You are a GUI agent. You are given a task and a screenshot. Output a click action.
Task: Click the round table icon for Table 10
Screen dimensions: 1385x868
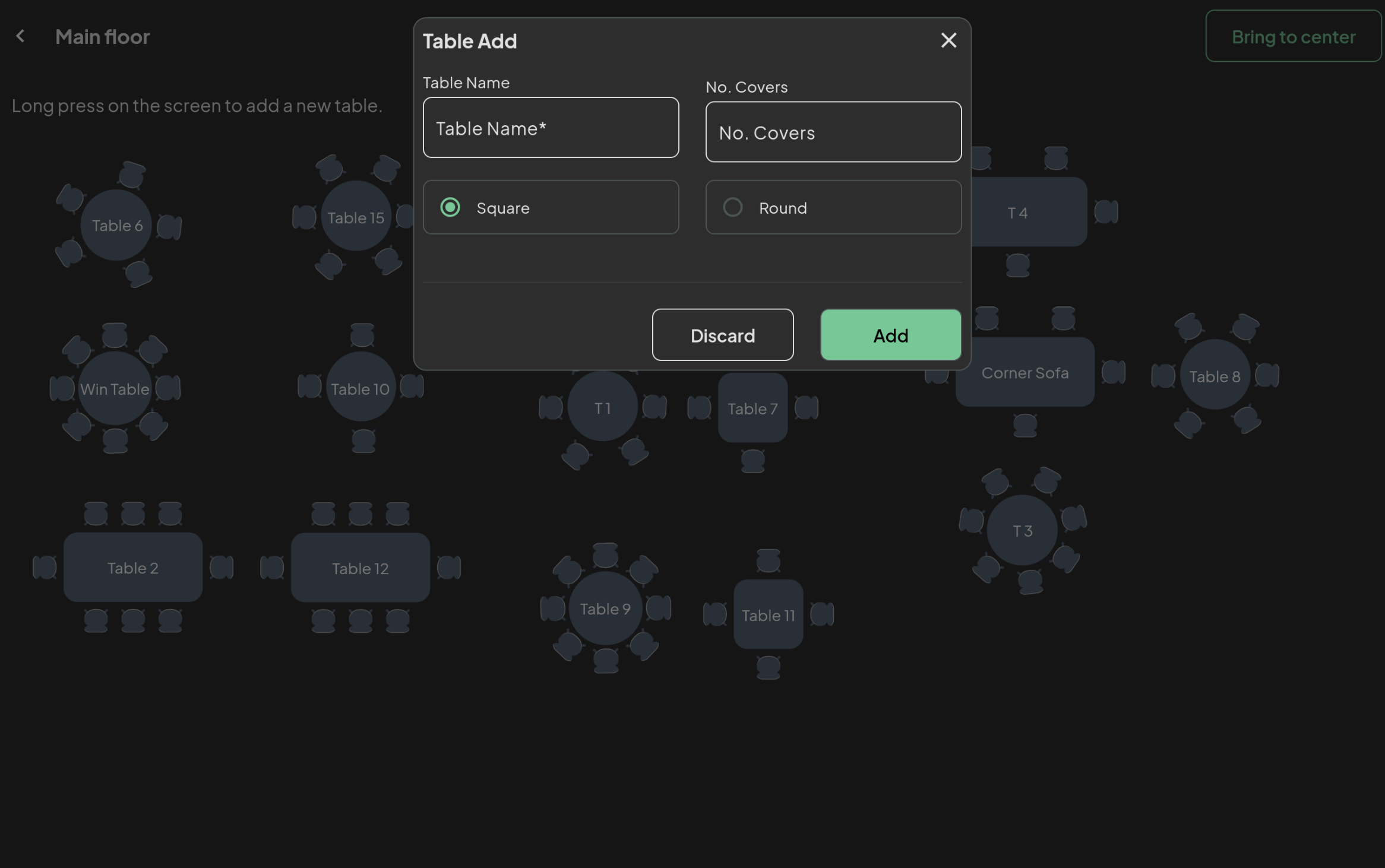pyautogui.click(x=360, y=388)
